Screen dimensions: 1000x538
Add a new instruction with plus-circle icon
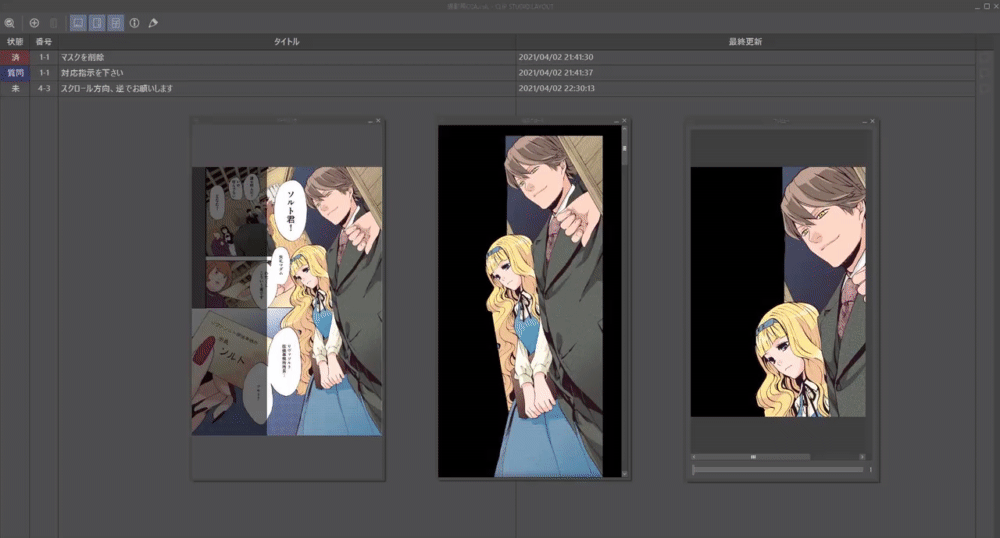coord(34,23)
